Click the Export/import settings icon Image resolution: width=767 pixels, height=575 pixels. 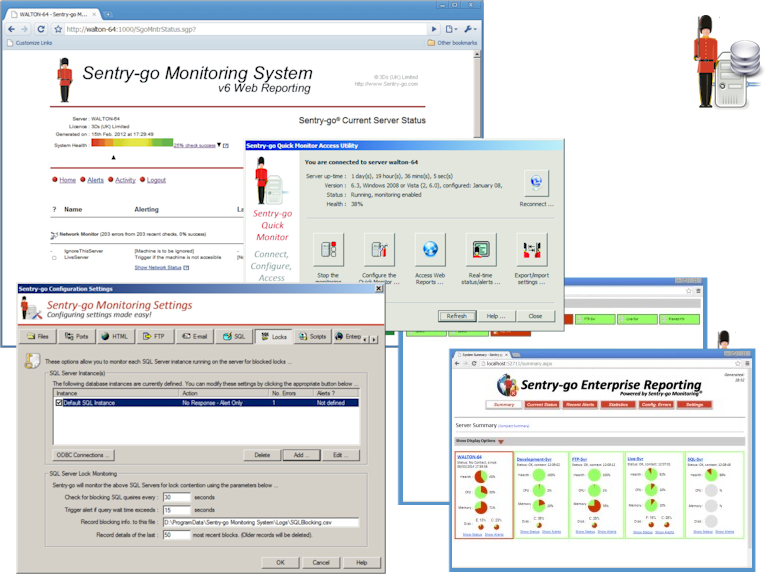click(532, 250)
